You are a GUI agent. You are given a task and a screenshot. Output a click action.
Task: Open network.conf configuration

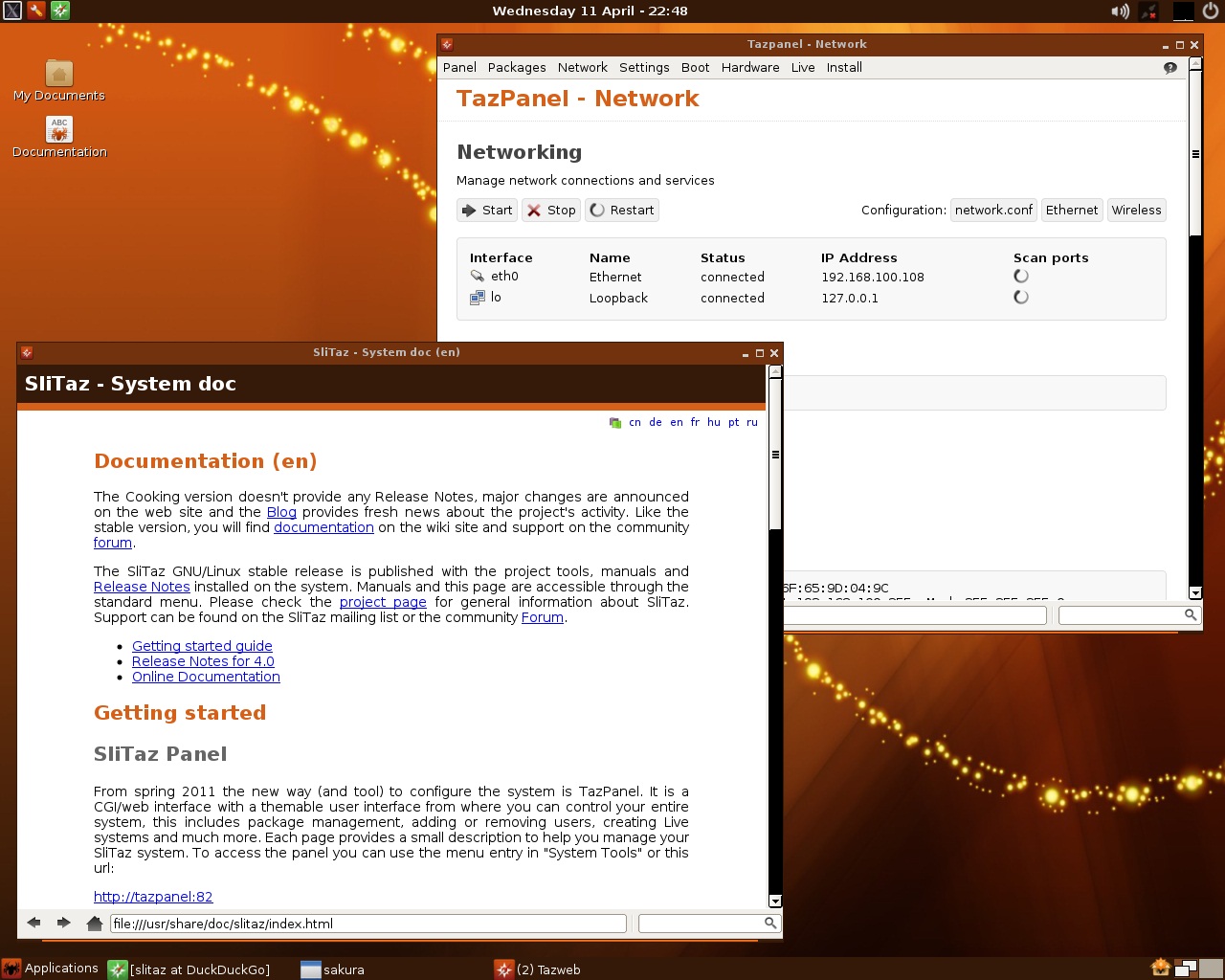994,211
